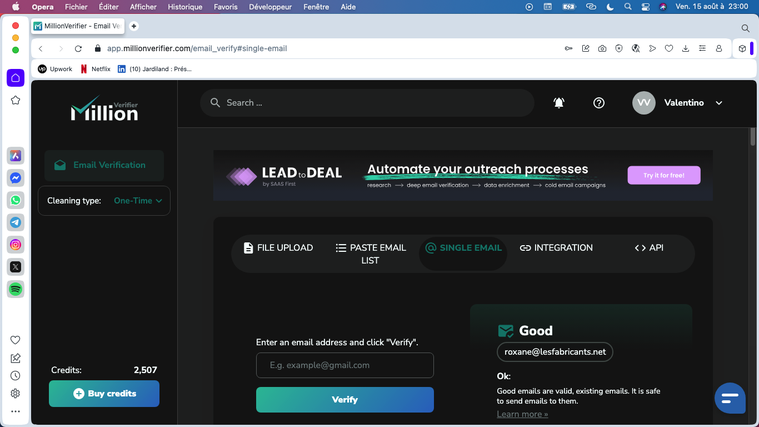
Task: Open the help question mark icon
Action: pos(599,103)
